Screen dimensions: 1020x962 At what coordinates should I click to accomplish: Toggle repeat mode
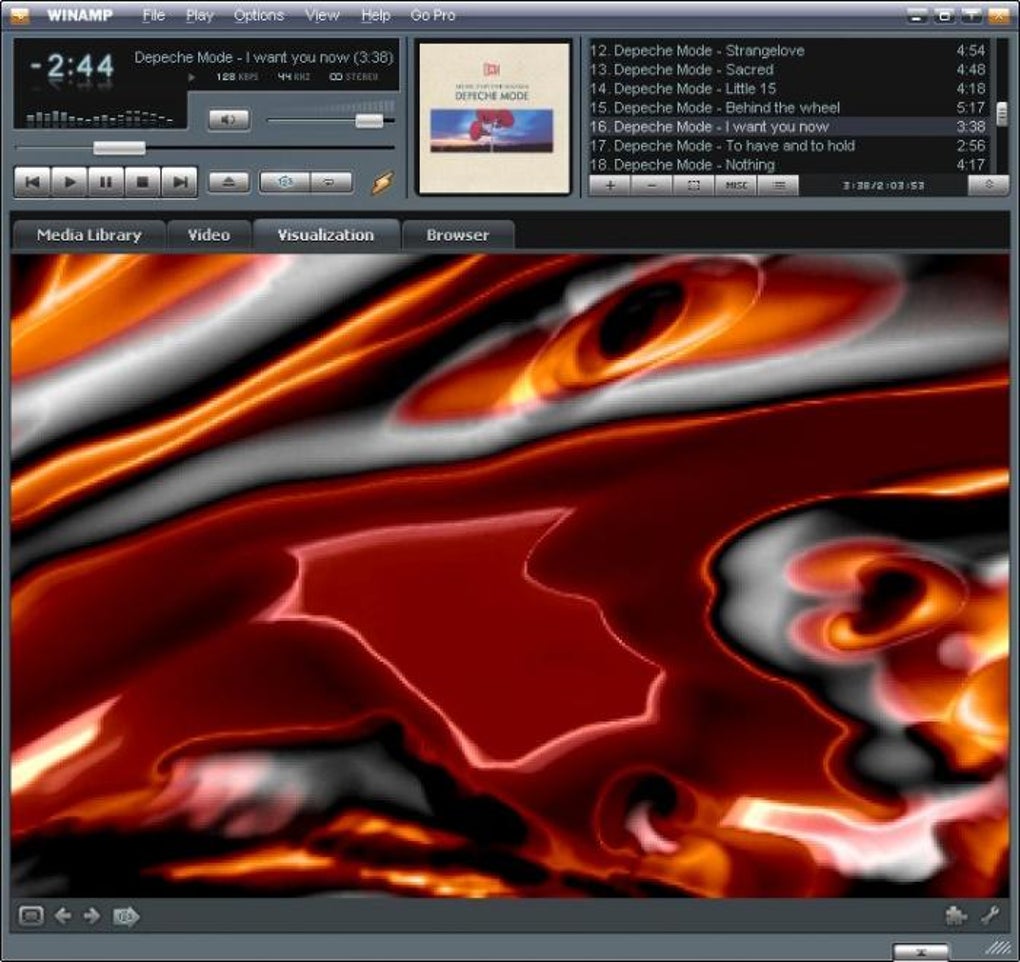[331, 182]
